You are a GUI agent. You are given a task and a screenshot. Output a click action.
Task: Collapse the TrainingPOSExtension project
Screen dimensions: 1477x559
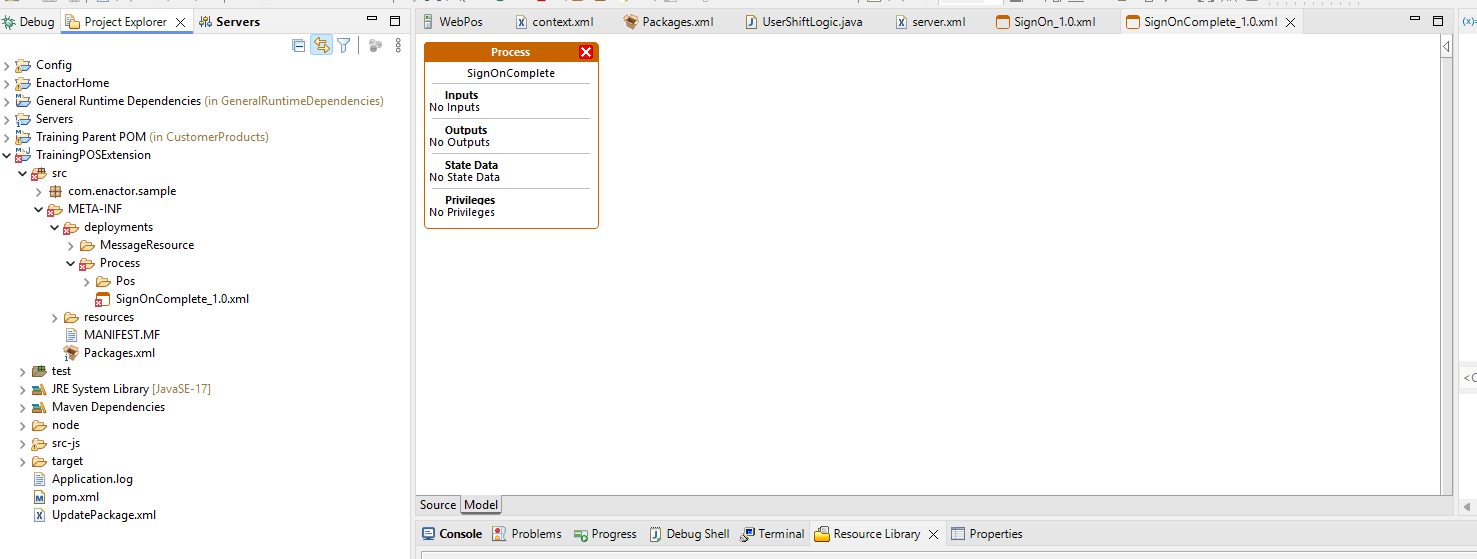pyautogui.click(x=8, y=155)
